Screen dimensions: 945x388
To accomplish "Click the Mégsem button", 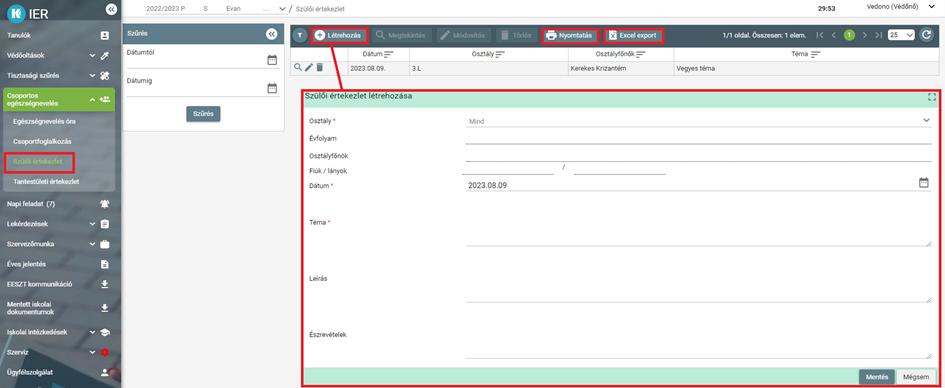I will click(916, 377).
